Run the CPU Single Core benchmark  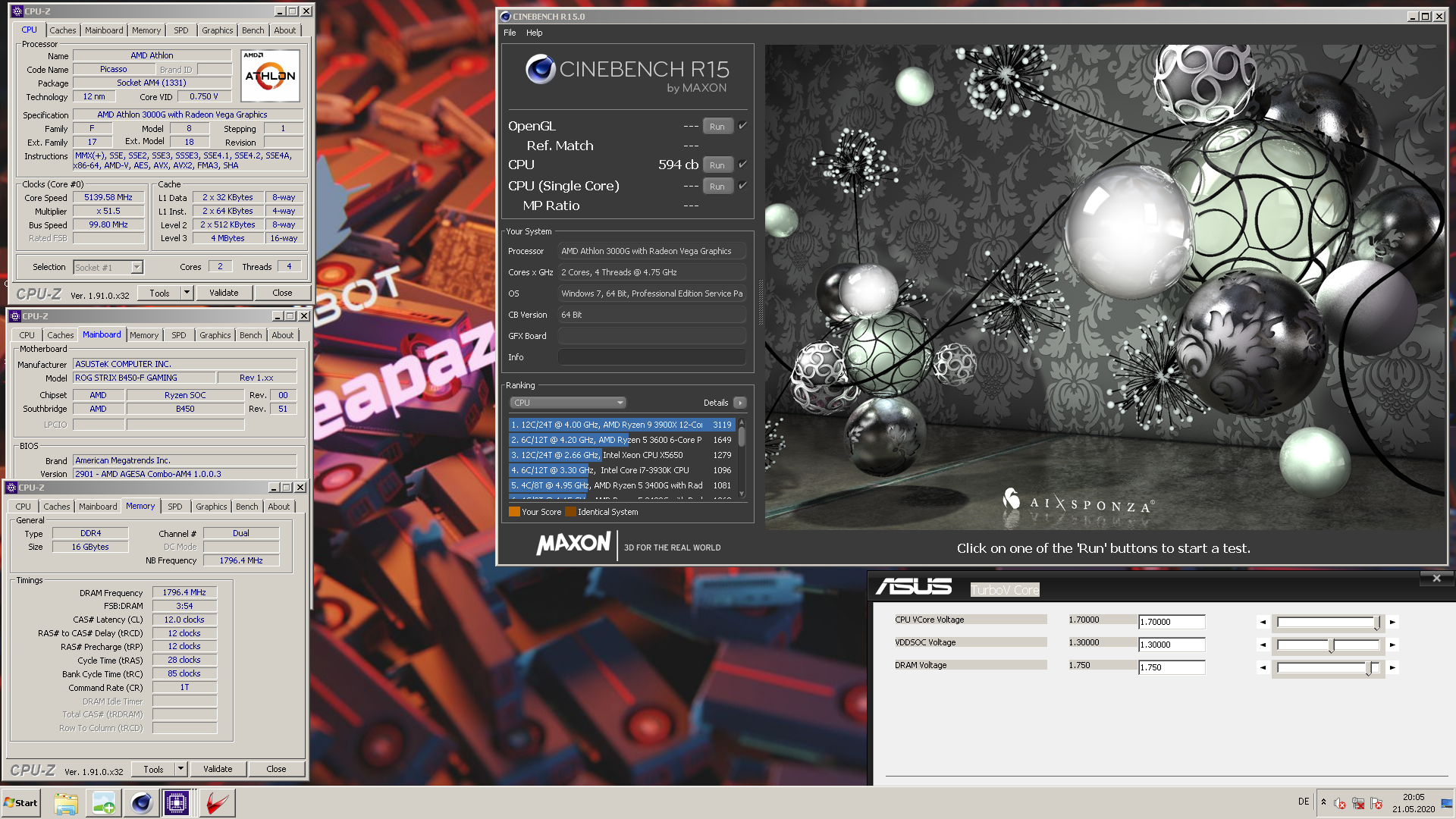[717, 187]
